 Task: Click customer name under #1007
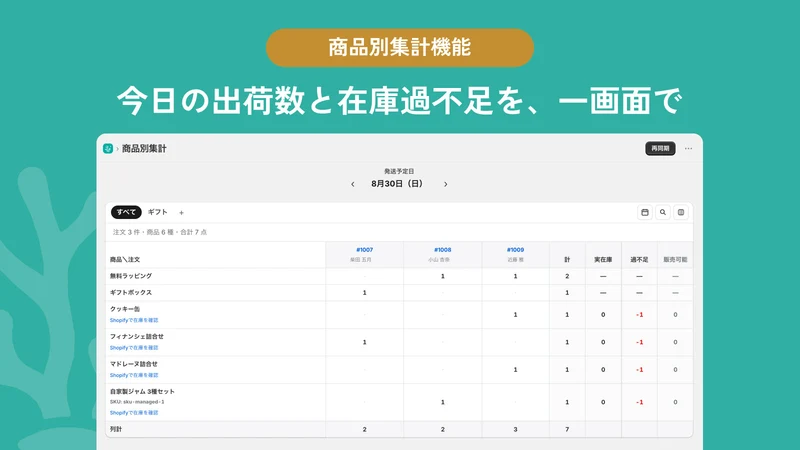coord(361,260)
